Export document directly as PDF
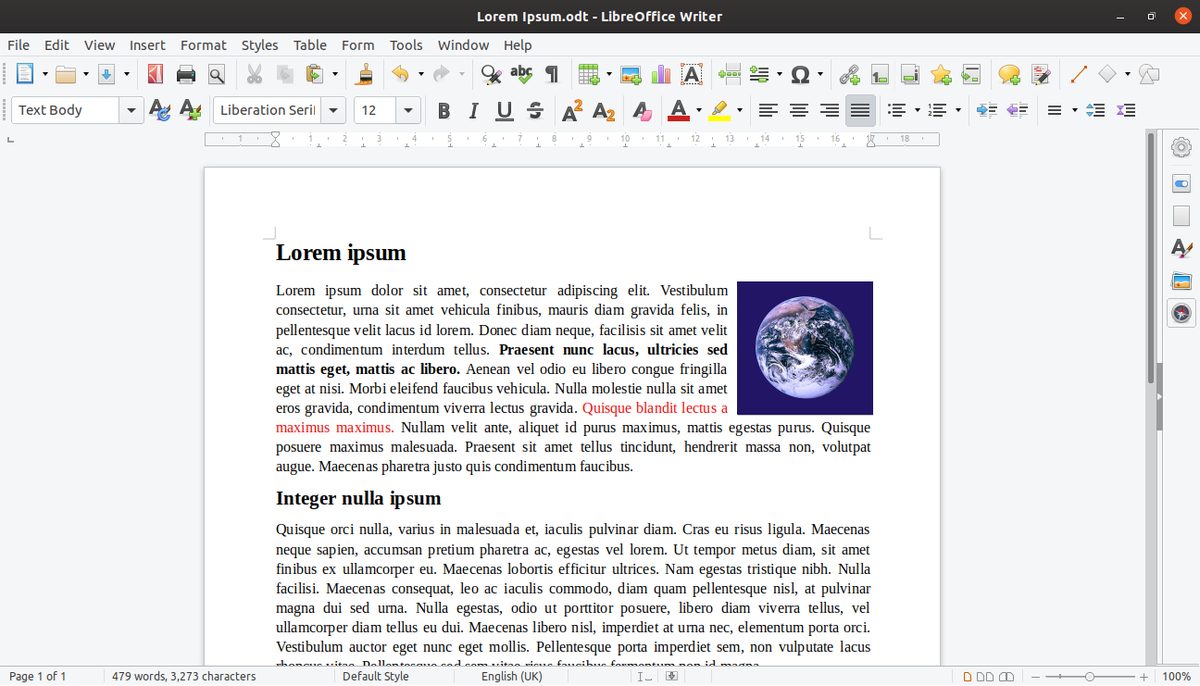Screen dimensions: 1200x686 [154, 74]
